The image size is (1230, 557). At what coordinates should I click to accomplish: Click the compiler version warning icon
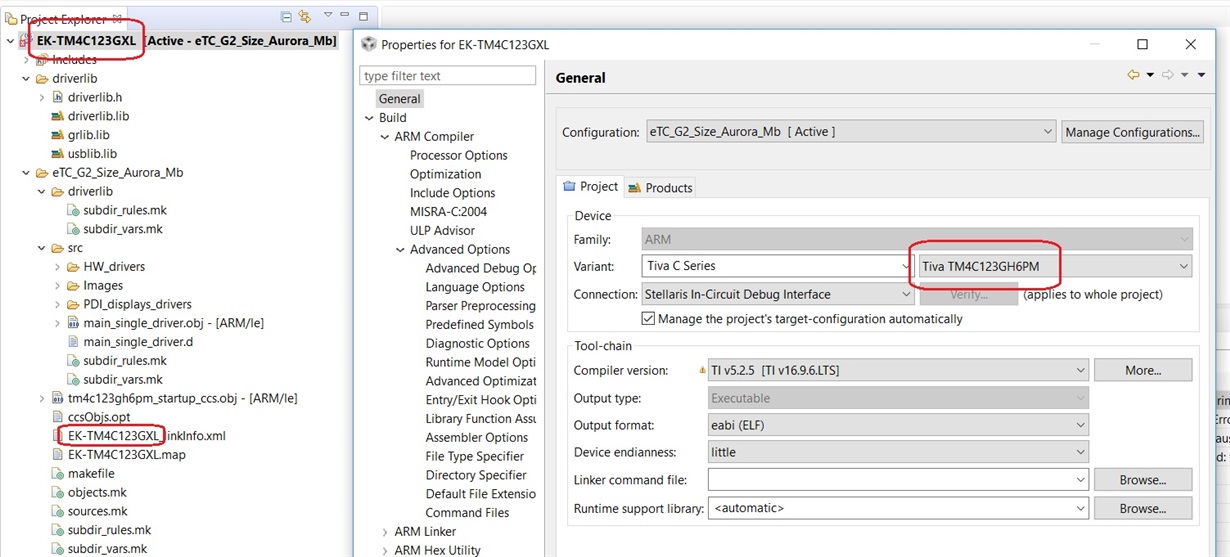click(x=702, y=371)
